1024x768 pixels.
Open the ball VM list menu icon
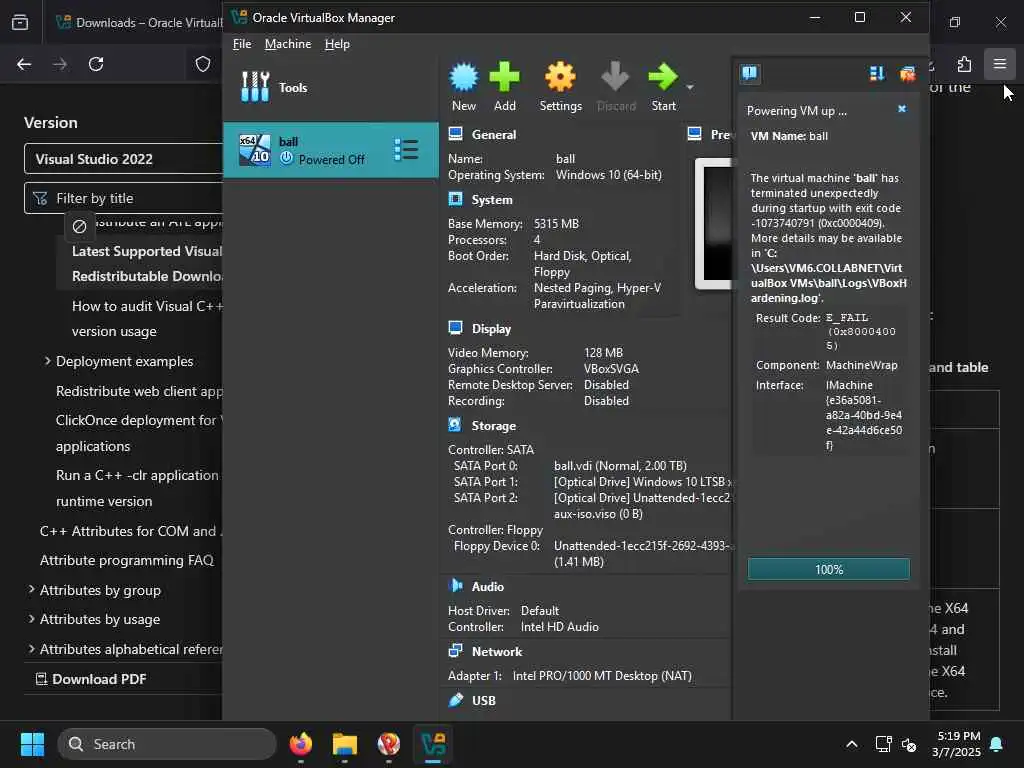tap(406, 150)
